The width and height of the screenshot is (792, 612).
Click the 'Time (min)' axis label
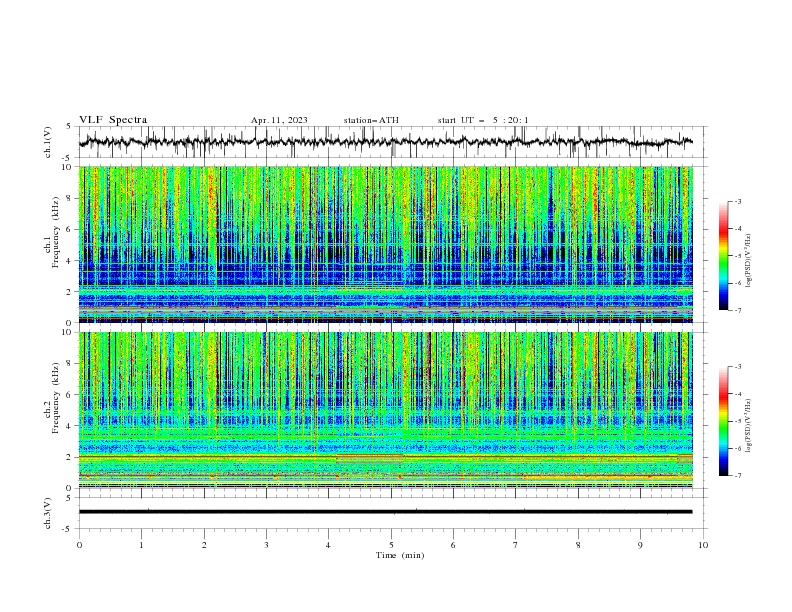tap(400, 555)
